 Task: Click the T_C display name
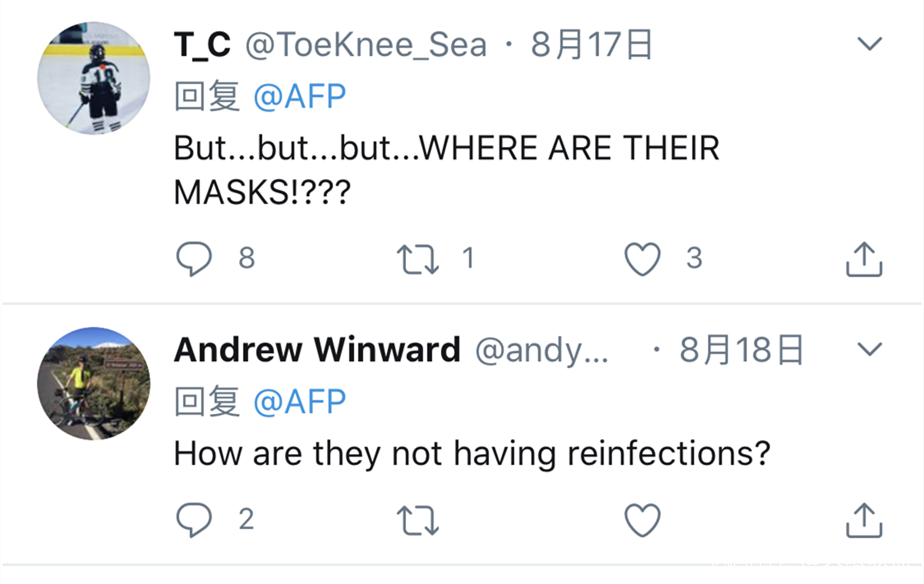pyautogui.click(x=202, y=45)
